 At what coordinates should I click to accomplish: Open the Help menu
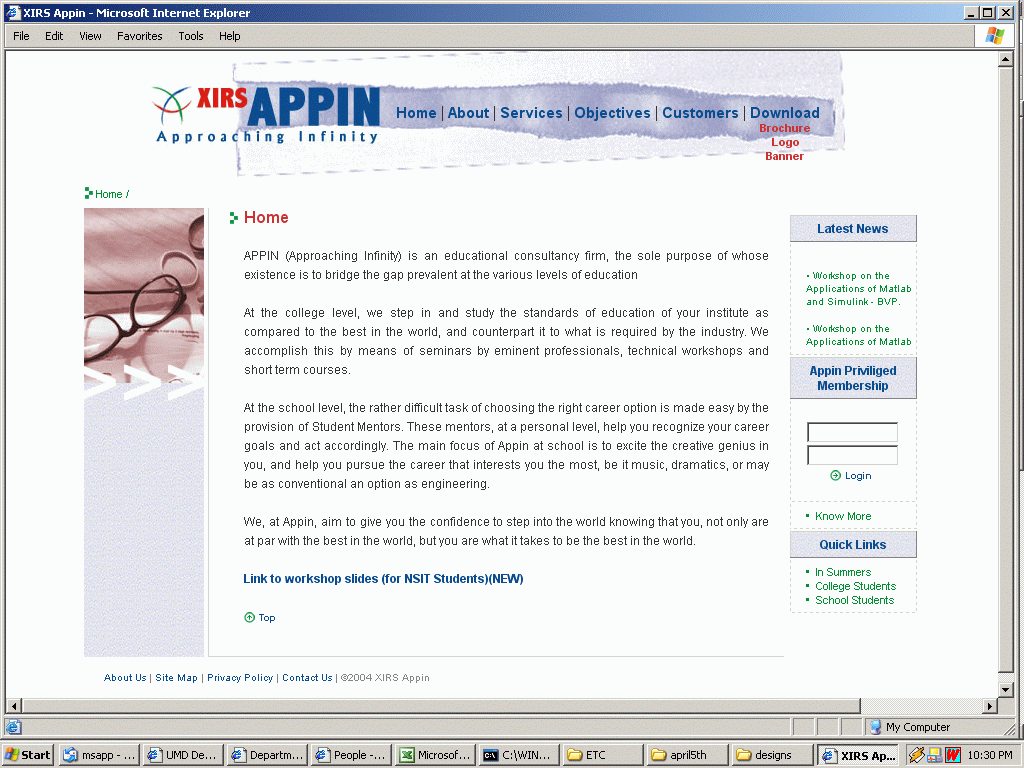(229, 36)
